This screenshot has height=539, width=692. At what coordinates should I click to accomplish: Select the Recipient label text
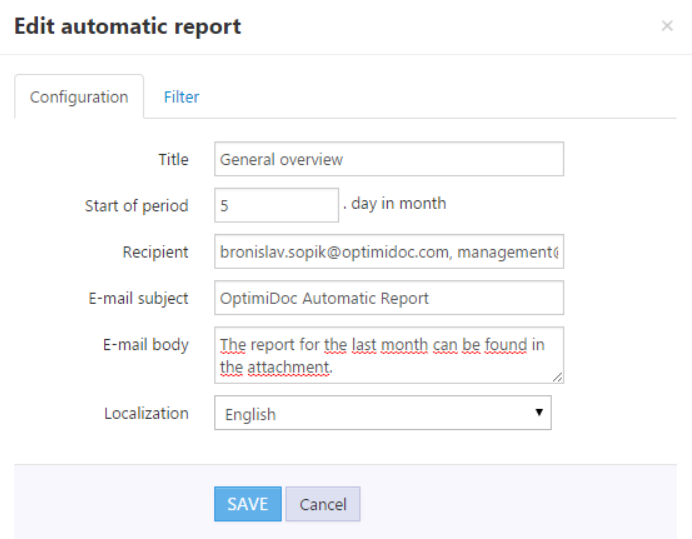point(155,252)
